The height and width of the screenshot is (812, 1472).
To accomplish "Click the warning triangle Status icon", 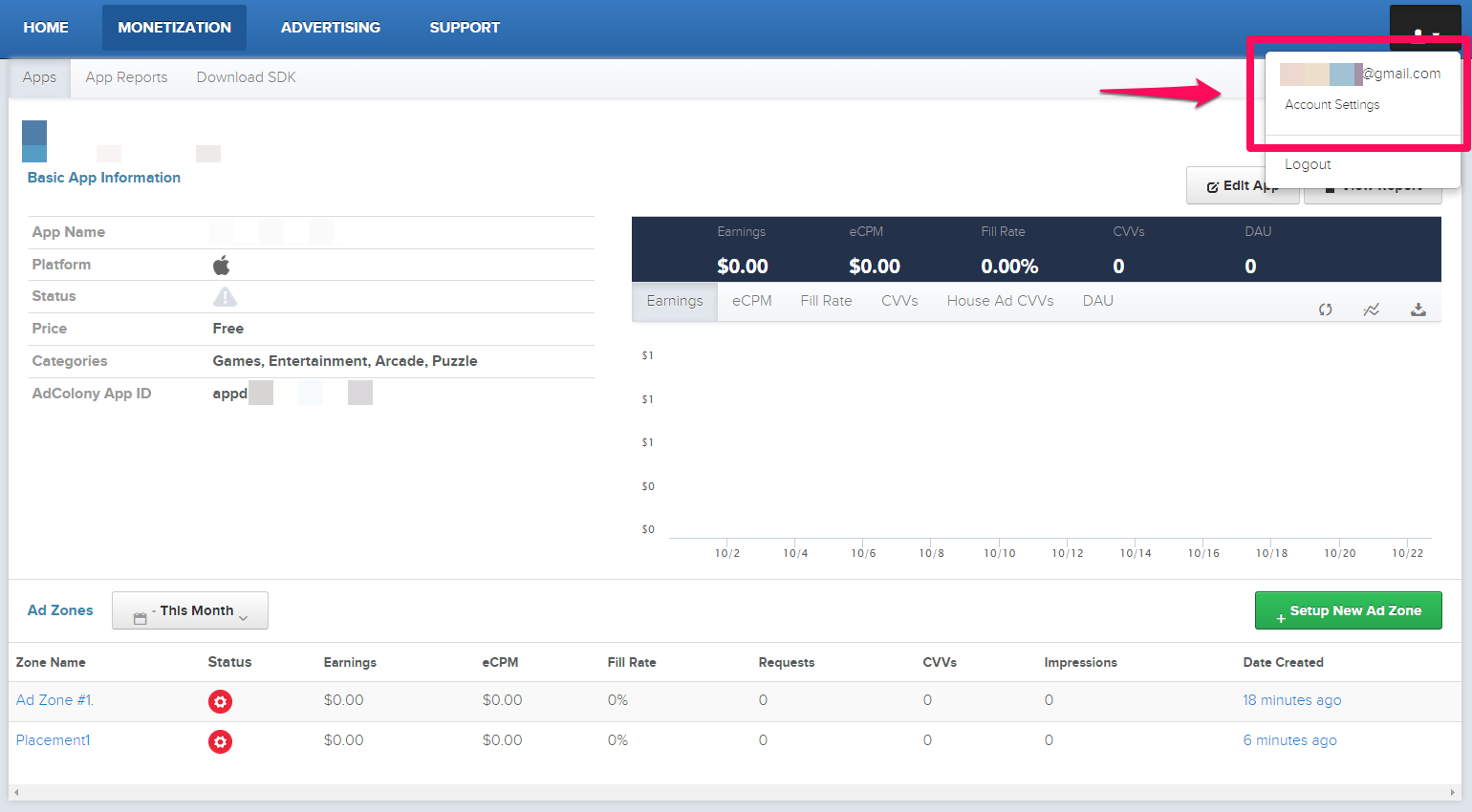I will pyautogui.click(x=225, y=297).
